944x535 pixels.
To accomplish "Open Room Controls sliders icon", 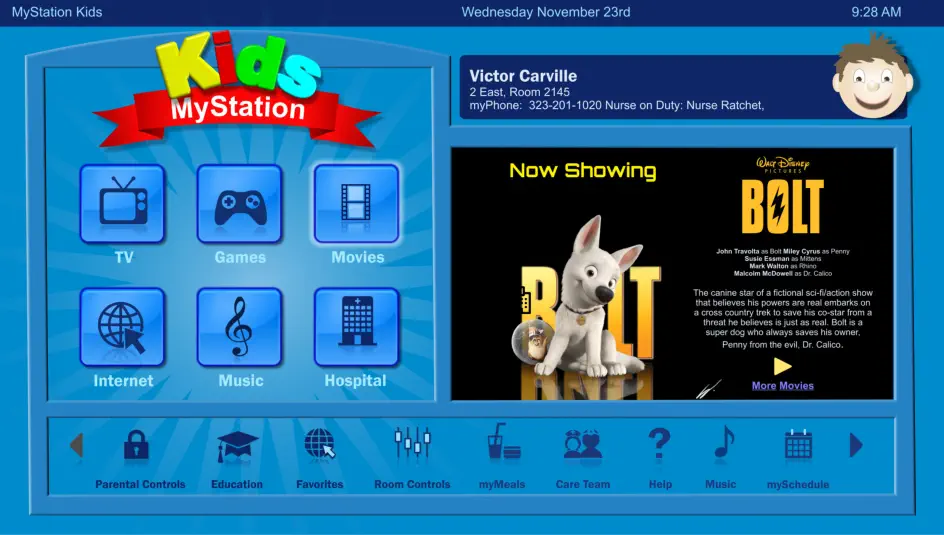I will (412, 445).
